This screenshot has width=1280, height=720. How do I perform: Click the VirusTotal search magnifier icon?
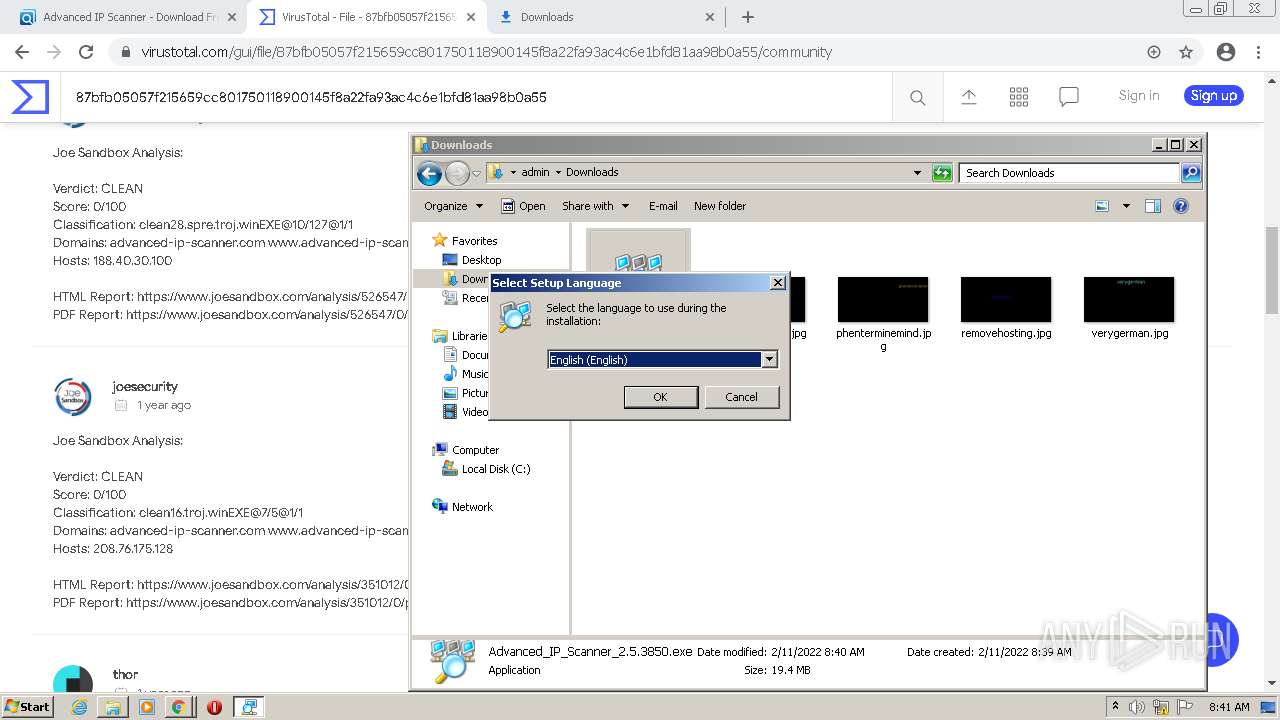click(x=917, y=97)
